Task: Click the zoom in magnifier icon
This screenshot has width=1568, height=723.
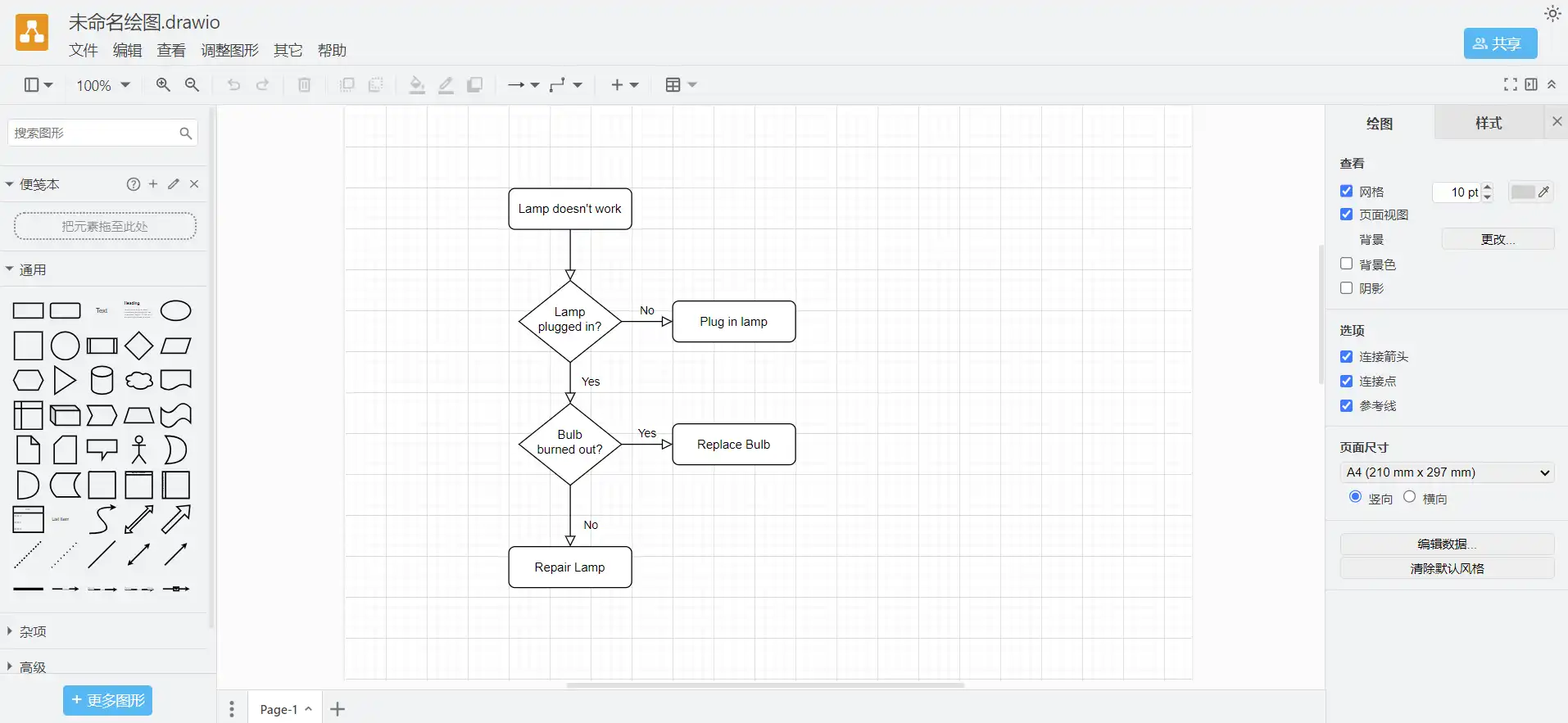Action: pos(163,85)
